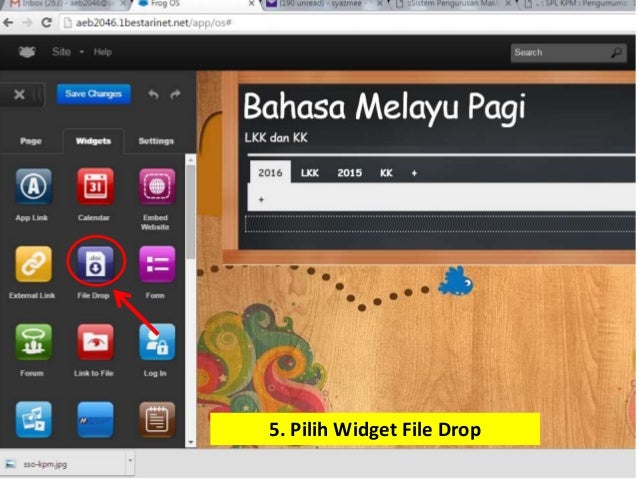The image size is (638, 479).
Task: Select the brown notepad widget
Action: click(x=157, y=420)
